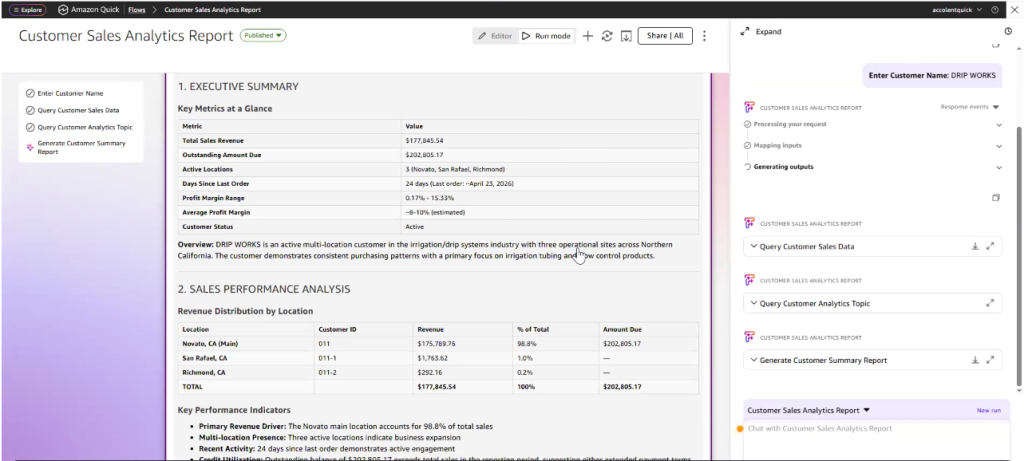Open the Published status dropdown
The width and height of the screenshot is (1024, 461).
pos(263,35)
